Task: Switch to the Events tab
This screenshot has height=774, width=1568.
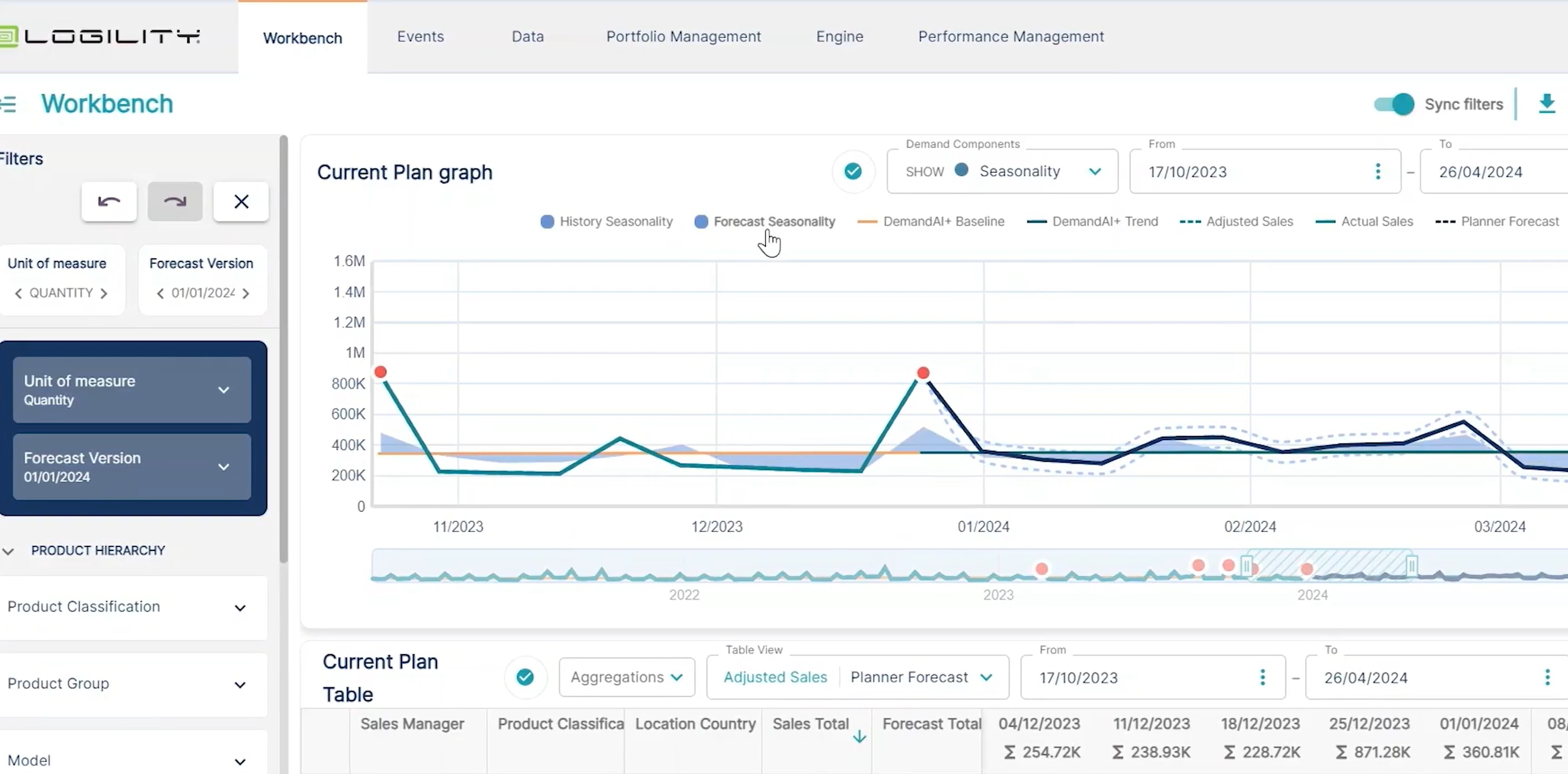Action: click(x=420, y=37)
